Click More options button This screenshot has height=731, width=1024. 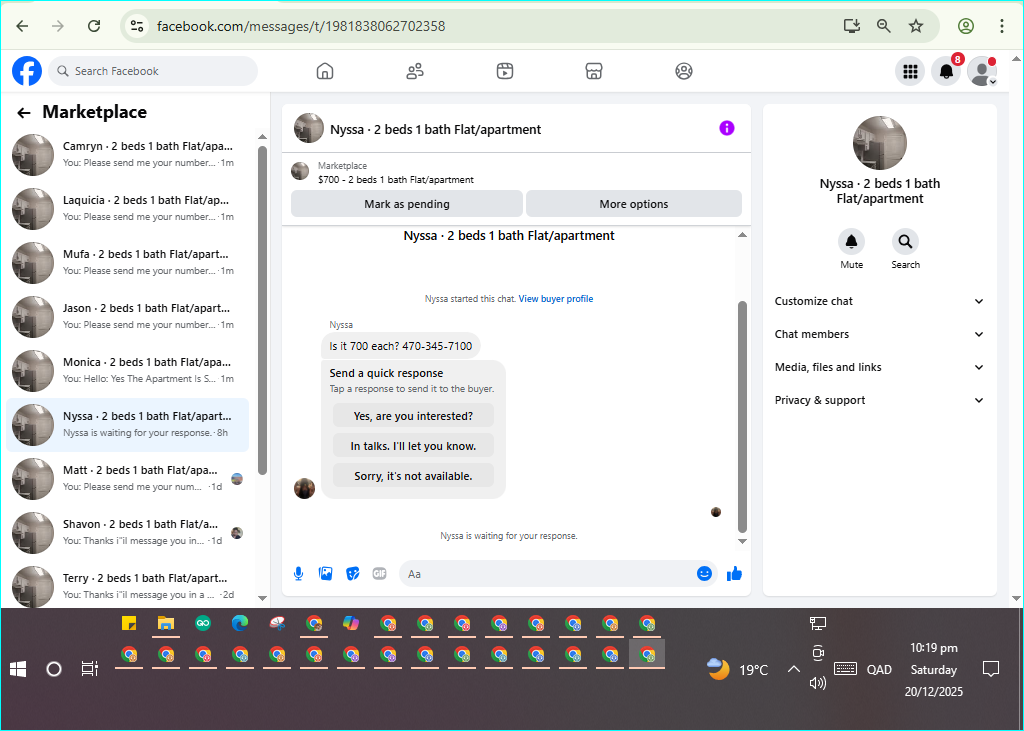[x=633, y=204]
